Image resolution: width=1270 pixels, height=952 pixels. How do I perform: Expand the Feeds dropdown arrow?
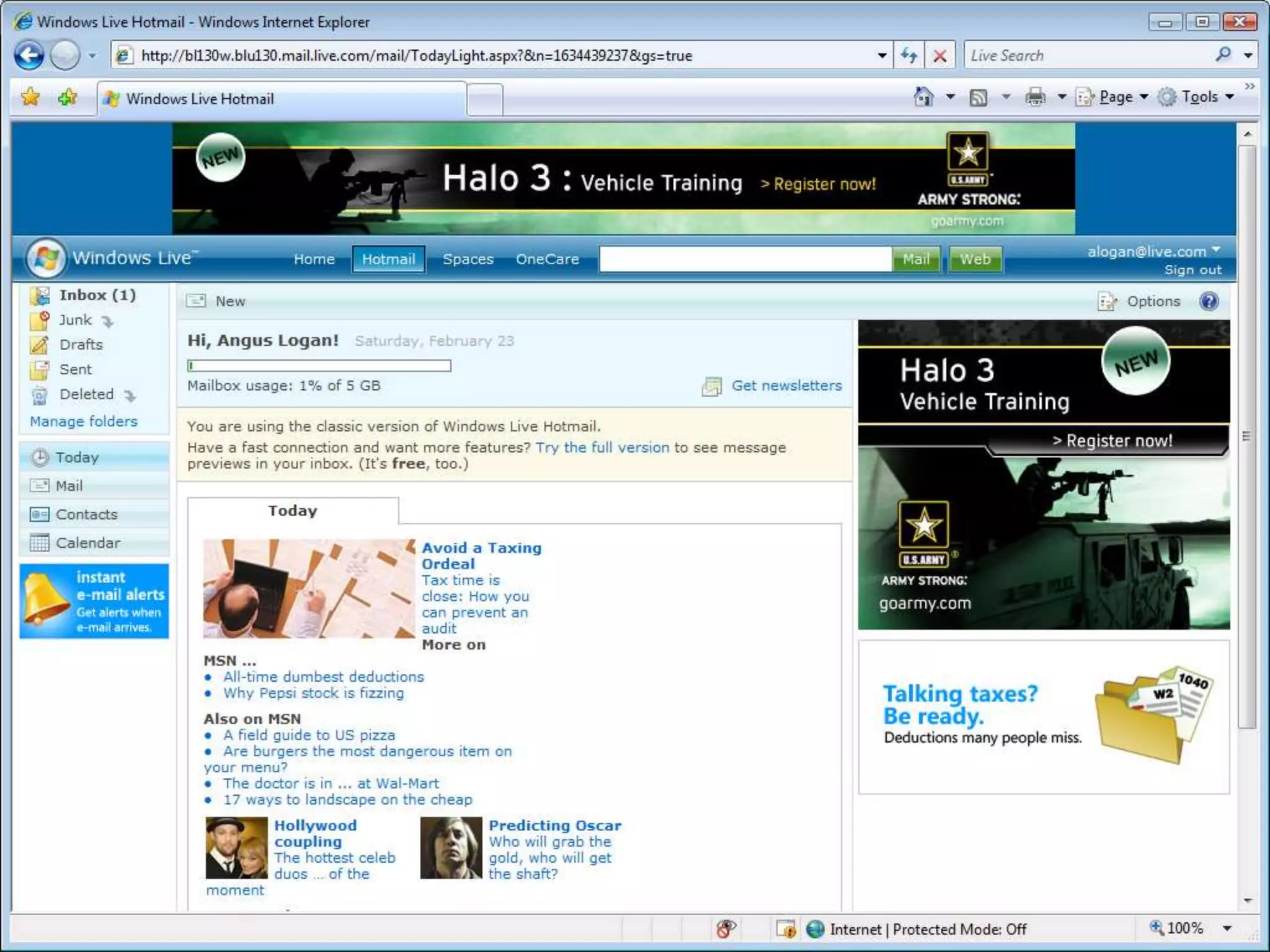point(1006,97)
